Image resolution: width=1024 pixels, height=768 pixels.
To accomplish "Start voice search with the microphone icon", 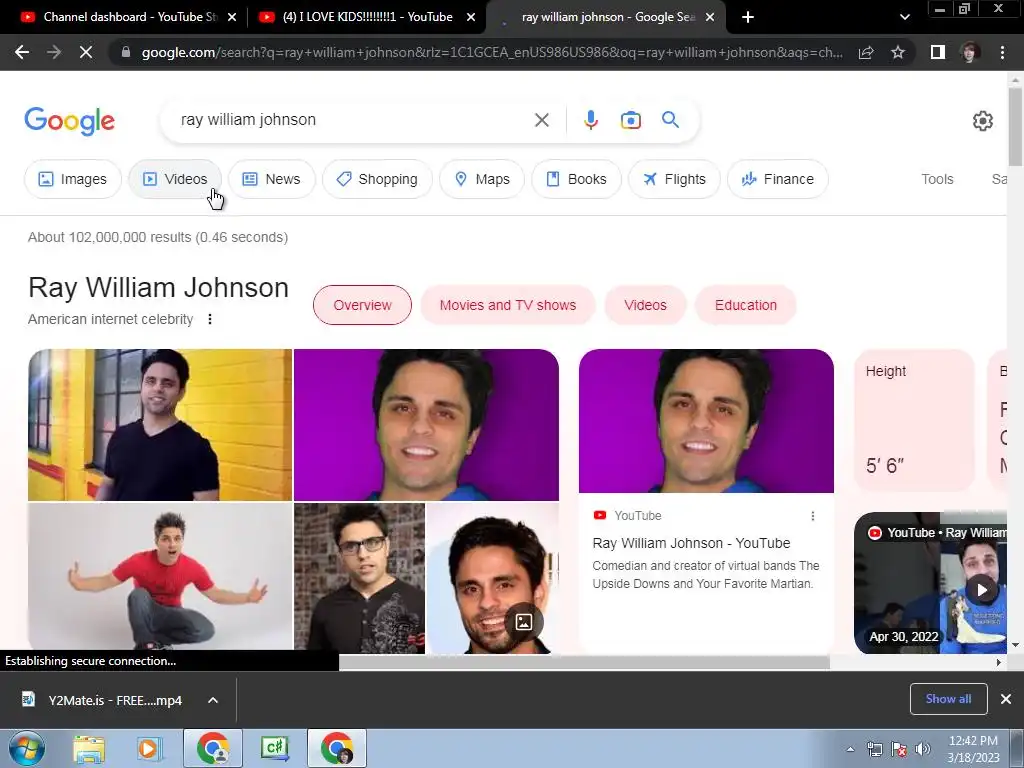I will [590, 120].
